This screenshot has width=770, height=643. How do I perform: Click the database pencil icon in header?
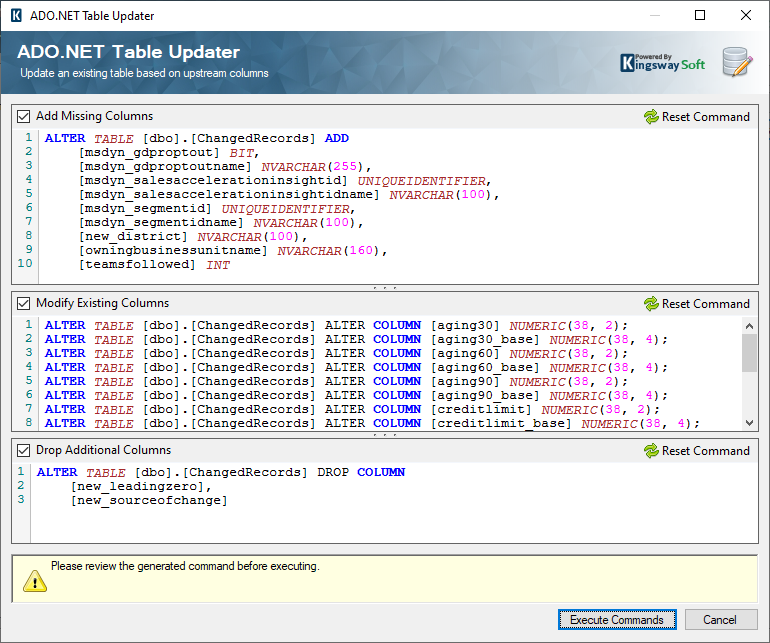tap(737, 62)
